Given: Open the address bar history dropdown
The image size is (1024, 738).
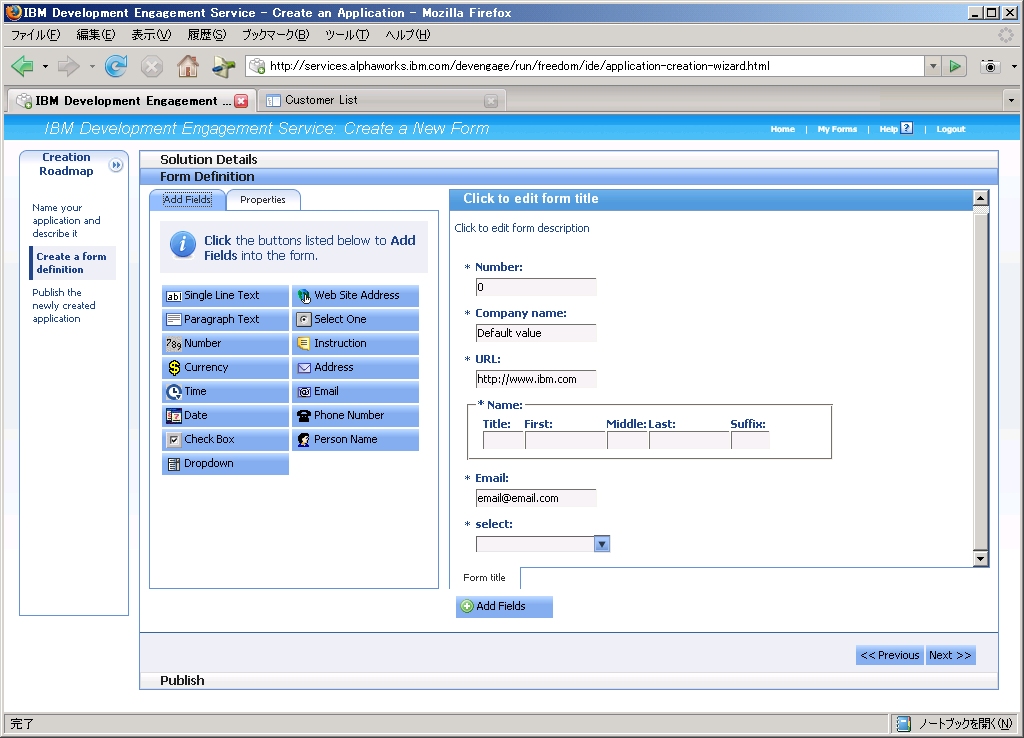Looking at the screenshot, I should point(933,66).
